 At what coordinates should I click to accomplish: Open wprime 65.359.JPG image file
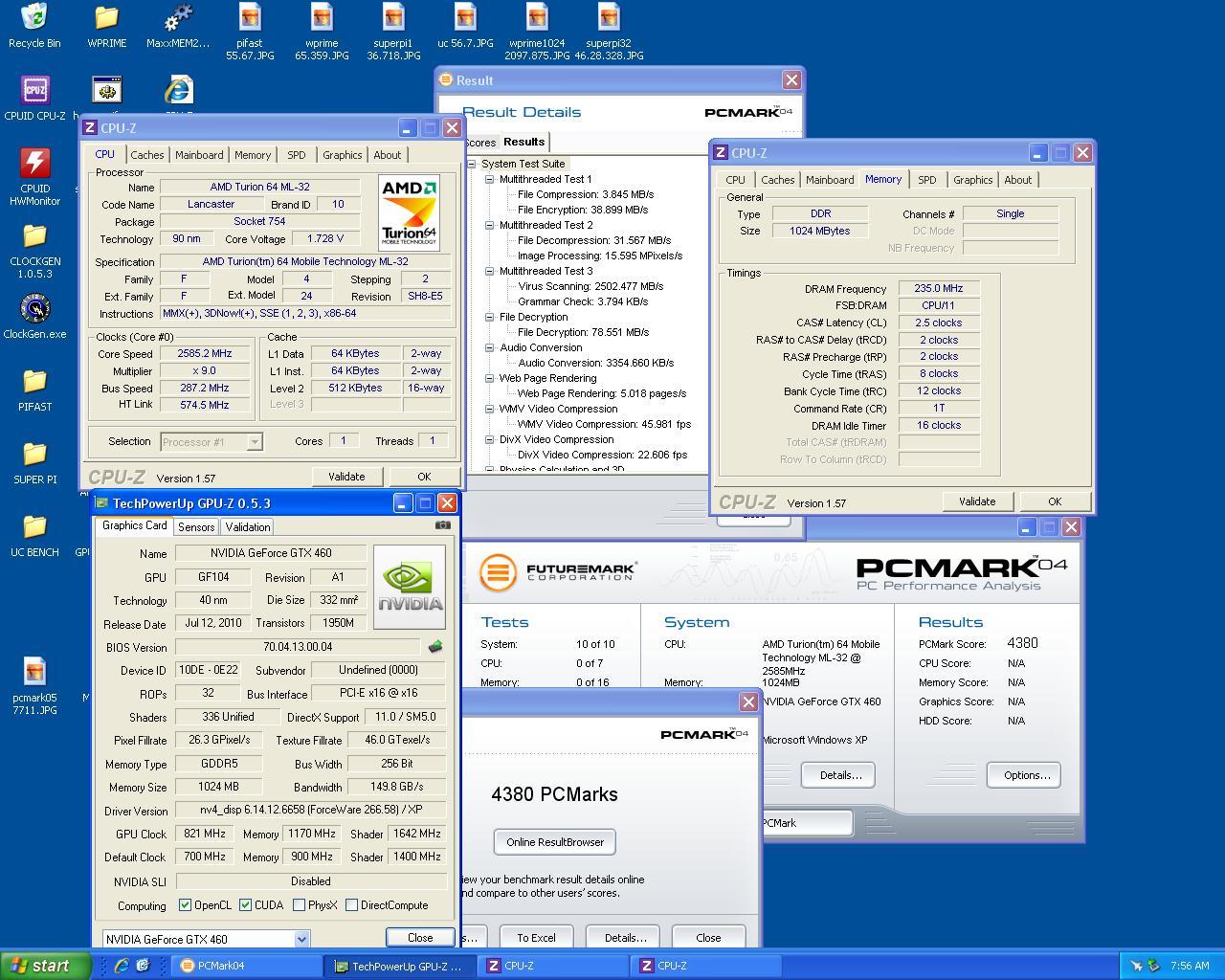[322, 32]
